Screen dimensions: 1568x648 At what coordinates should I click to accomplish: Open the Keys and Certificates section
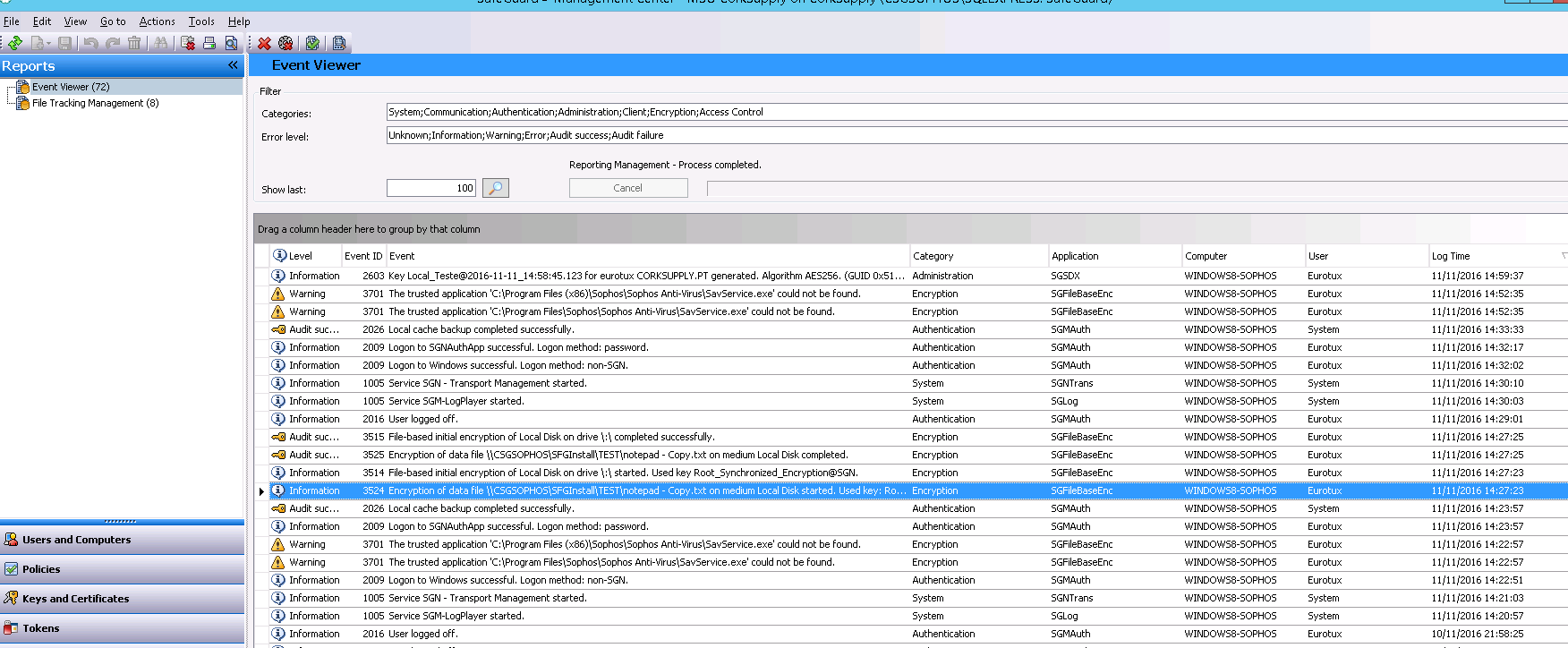75,599
